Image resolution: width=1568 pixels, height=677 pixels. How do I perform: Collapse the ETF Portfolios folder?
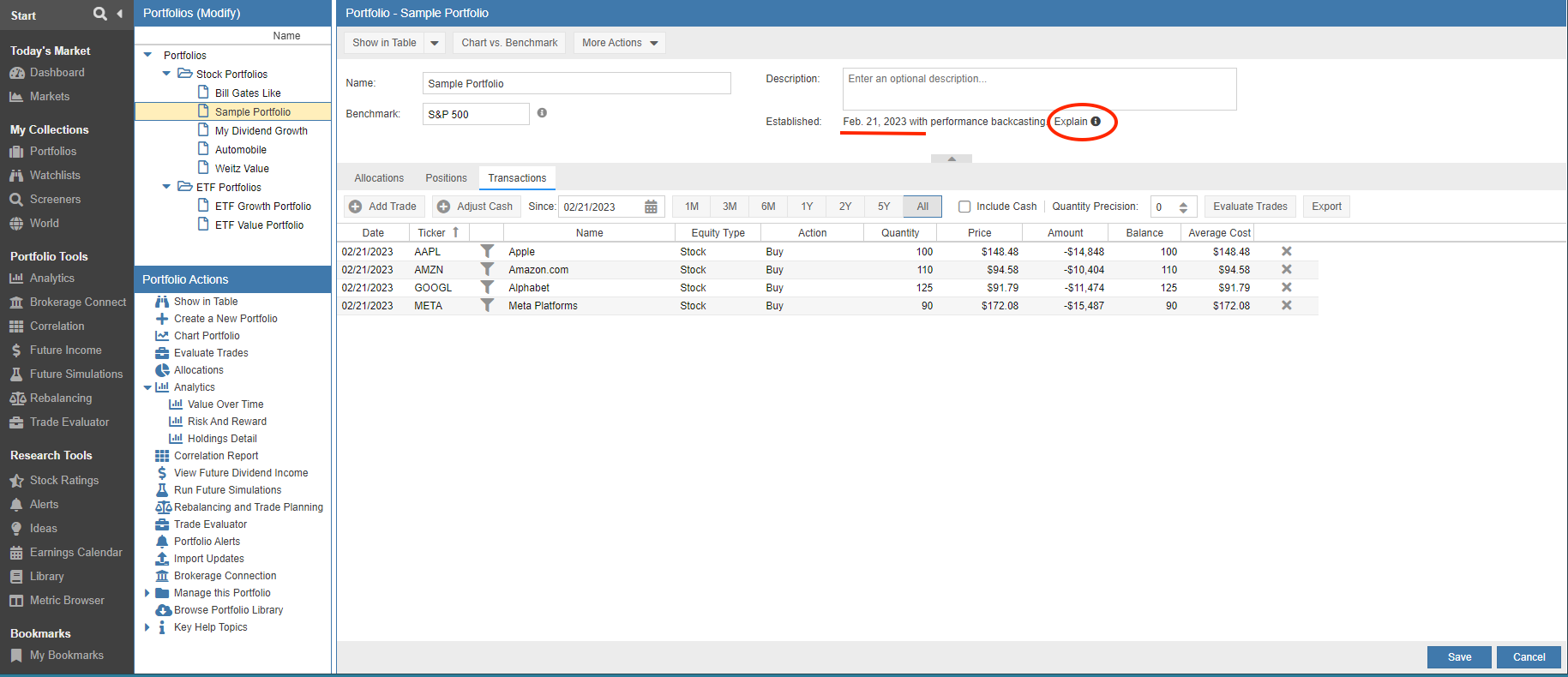pos(166,187)
